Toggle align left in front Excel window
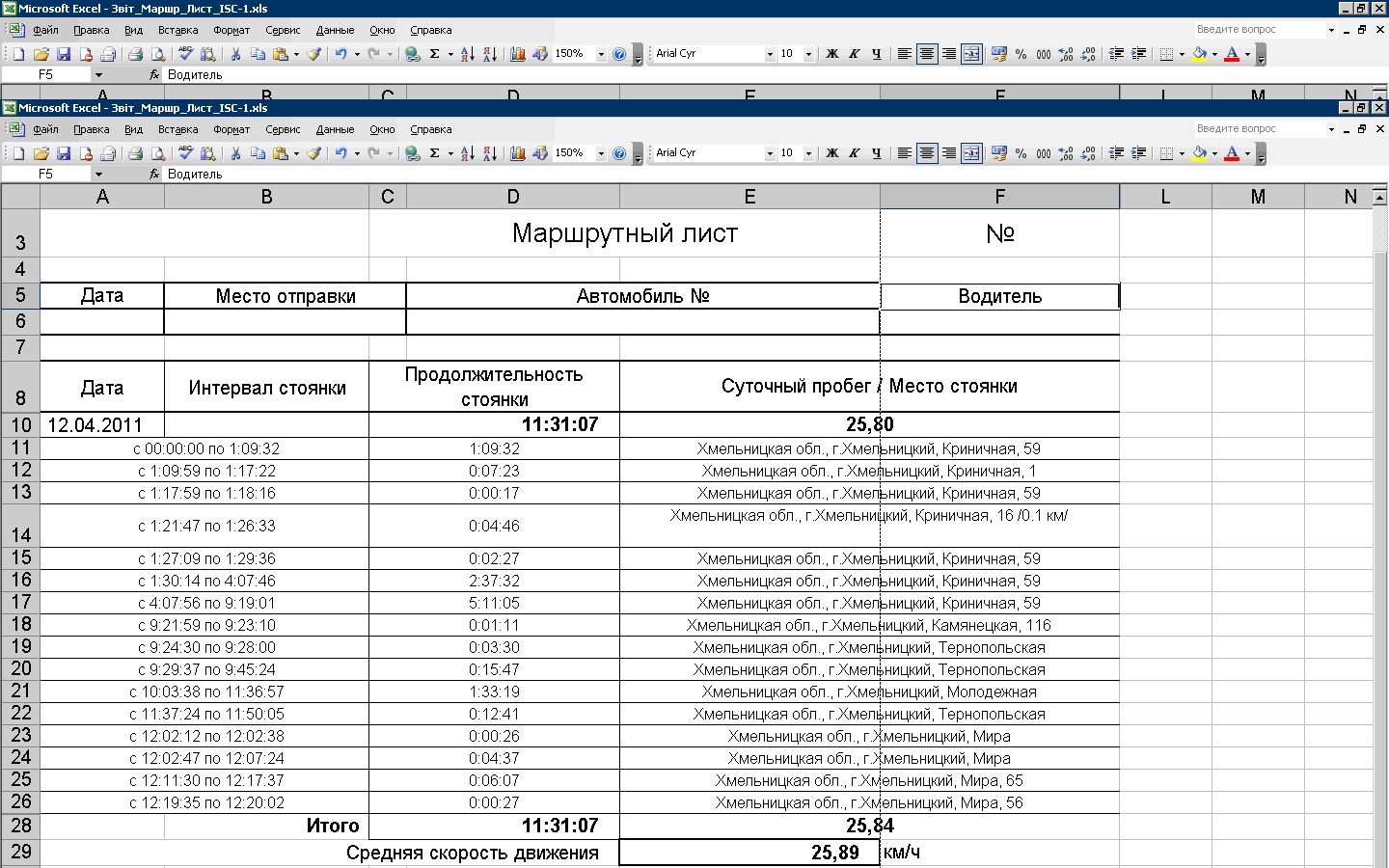The height and width of the screenshot is (868, 1389). 905,153
